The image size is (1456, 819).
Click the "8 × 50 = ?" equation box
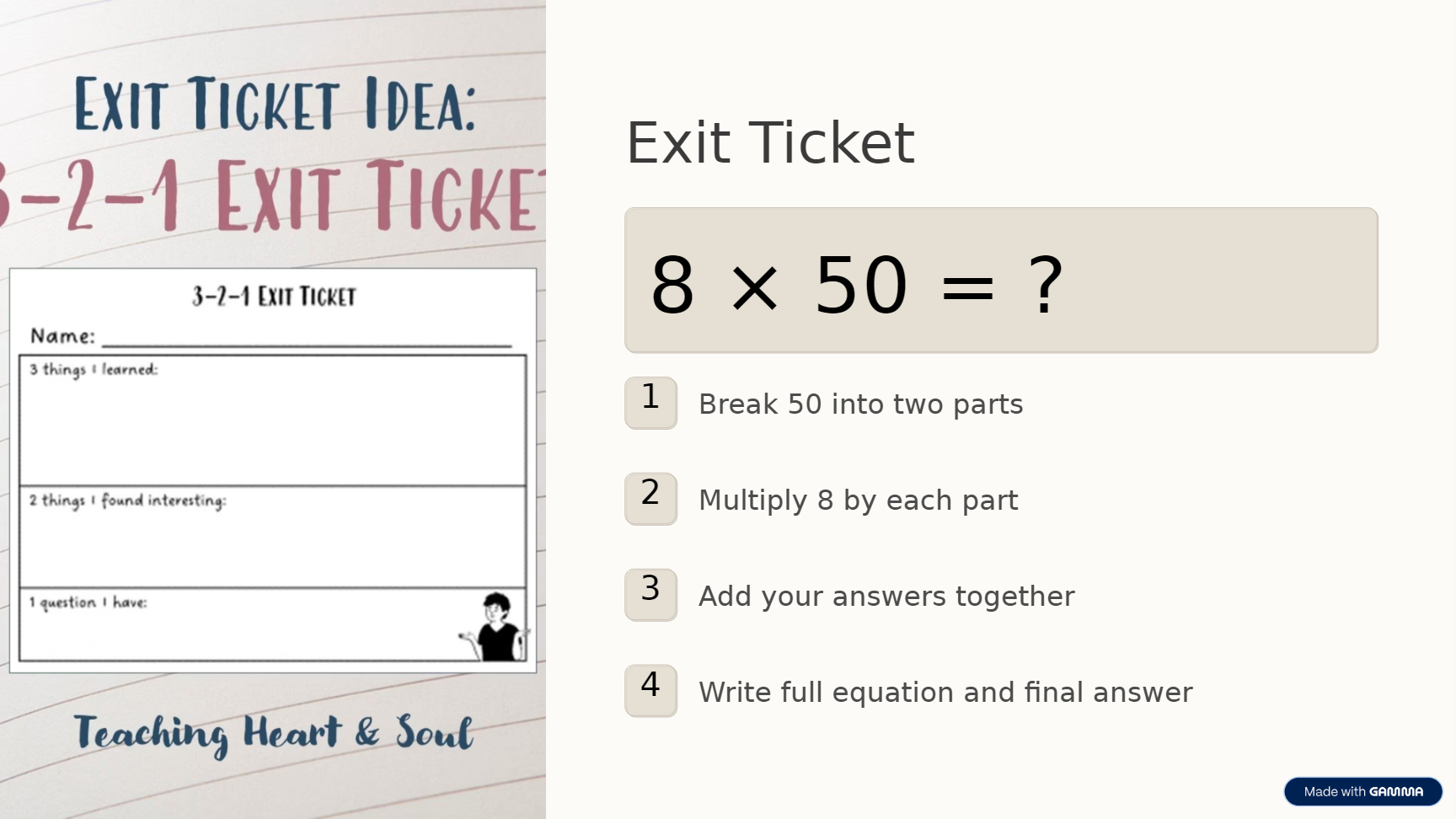(1000, 281)
